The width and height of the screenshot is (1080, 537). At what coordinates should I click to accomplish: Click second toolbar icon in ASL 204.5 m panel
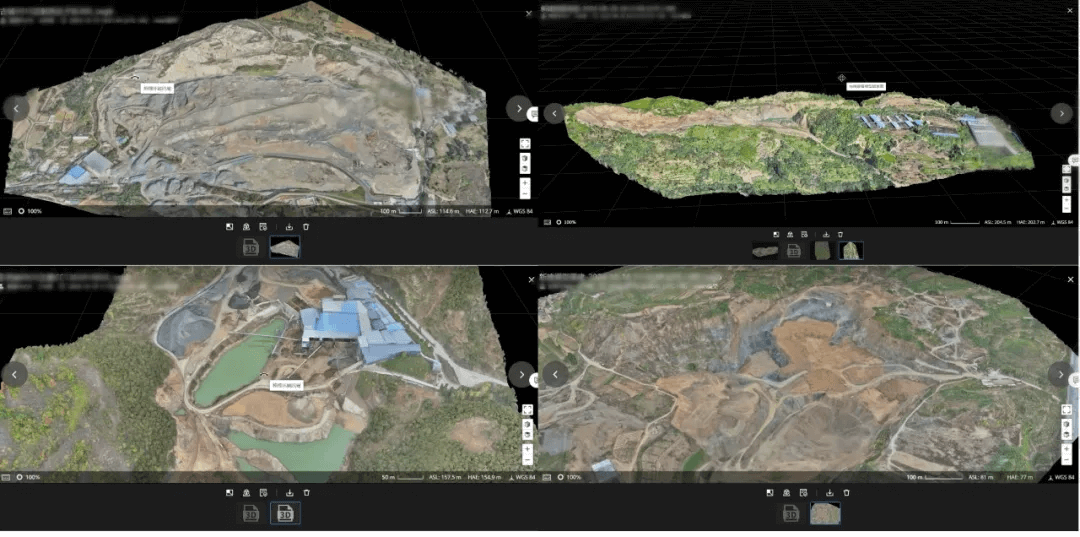tap(790, 234)
